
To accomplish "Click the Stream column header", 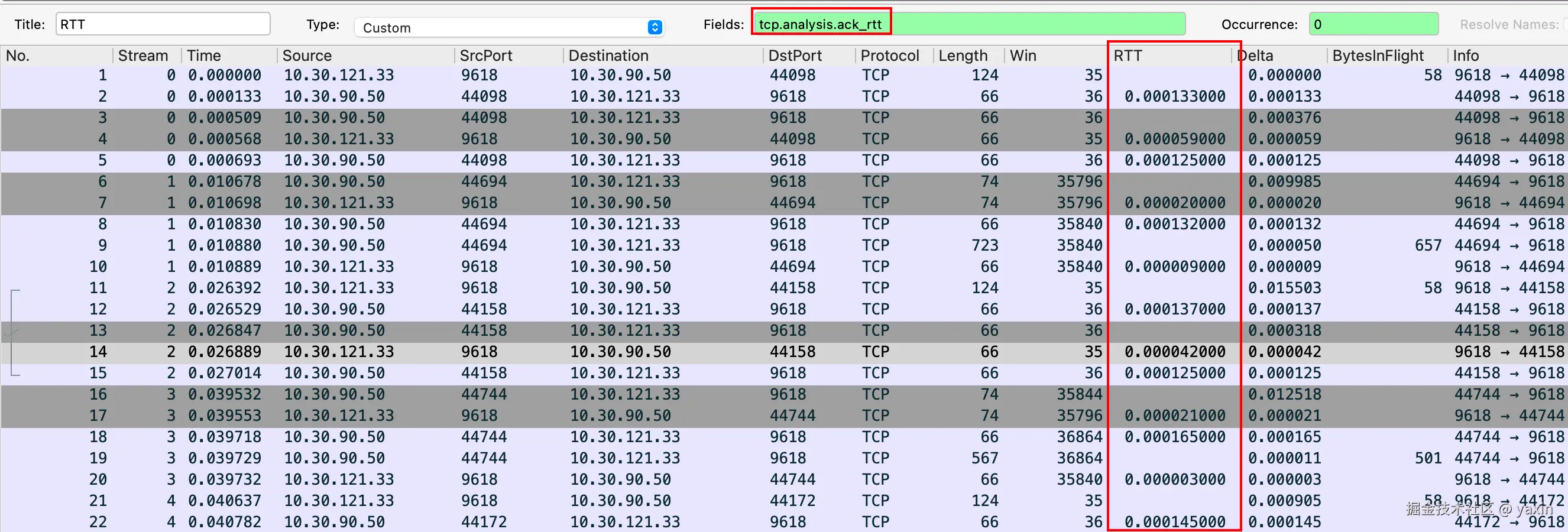I will pos(144,56).
